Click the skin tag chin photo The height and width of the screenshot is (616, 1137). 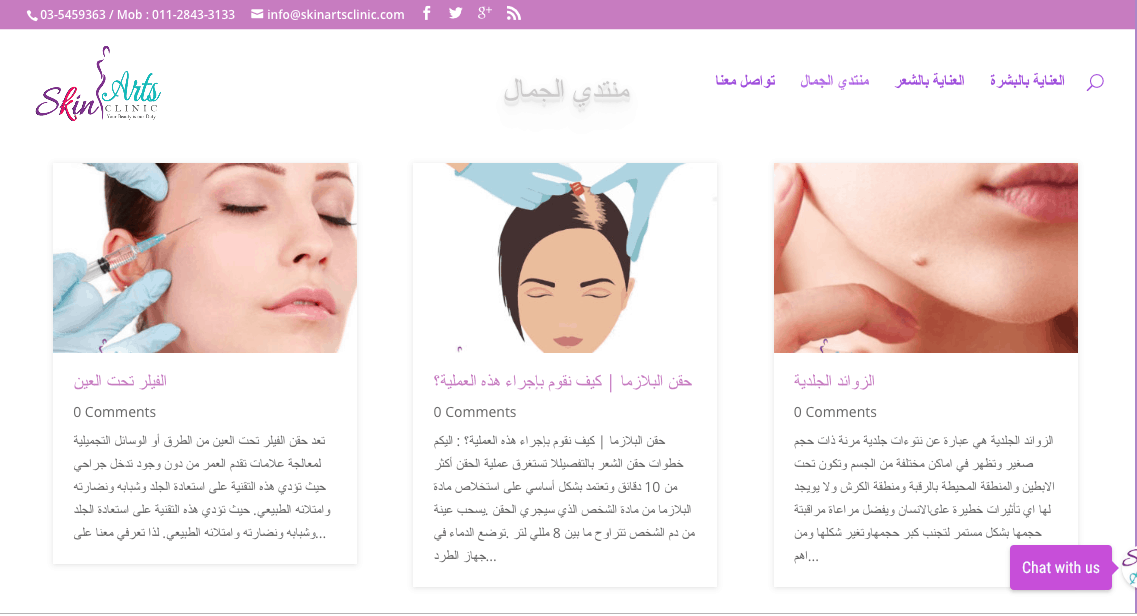[926, 258]
